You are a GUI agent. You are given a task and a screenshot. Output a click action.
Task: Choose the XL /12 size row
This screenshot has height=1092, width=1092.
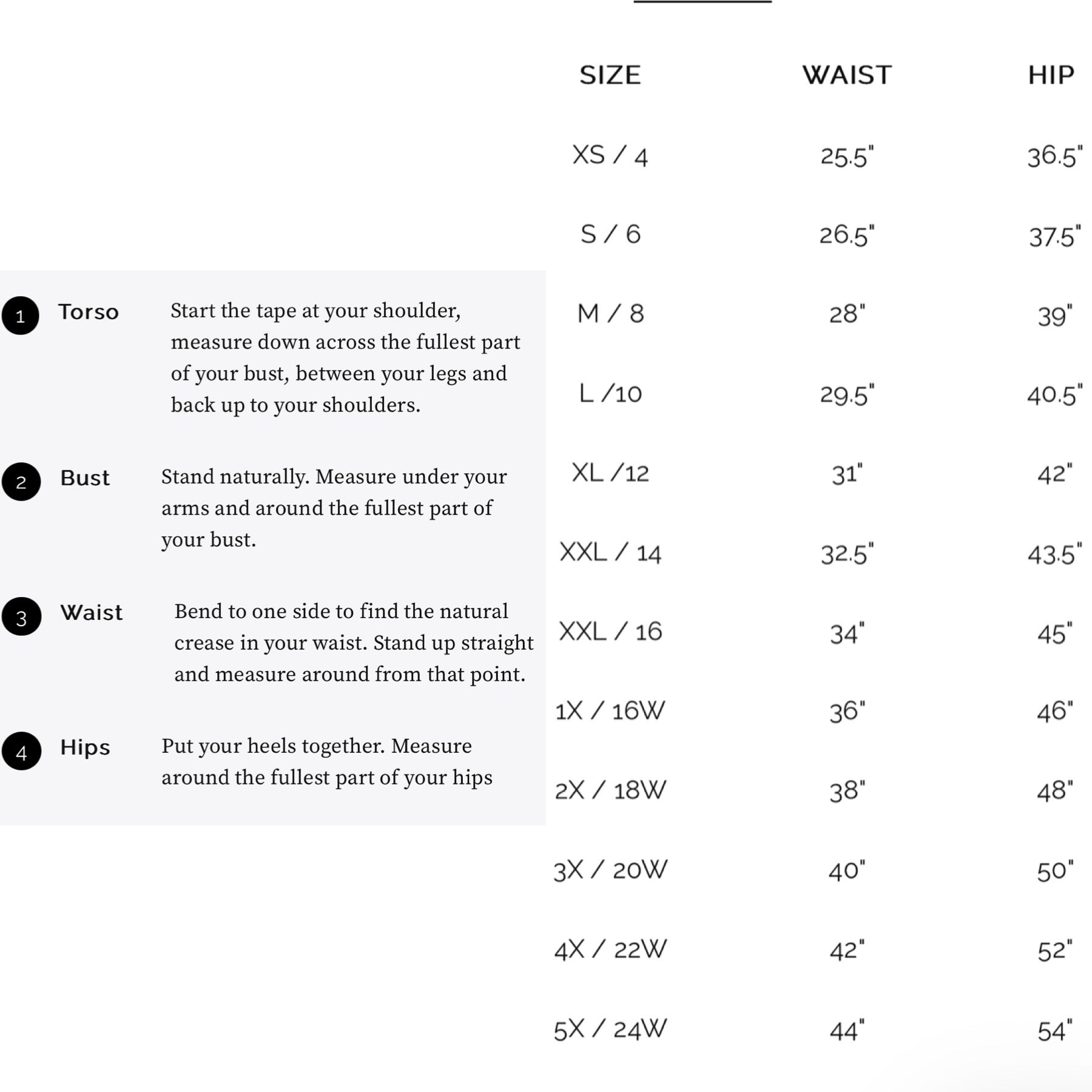[819, 473]
